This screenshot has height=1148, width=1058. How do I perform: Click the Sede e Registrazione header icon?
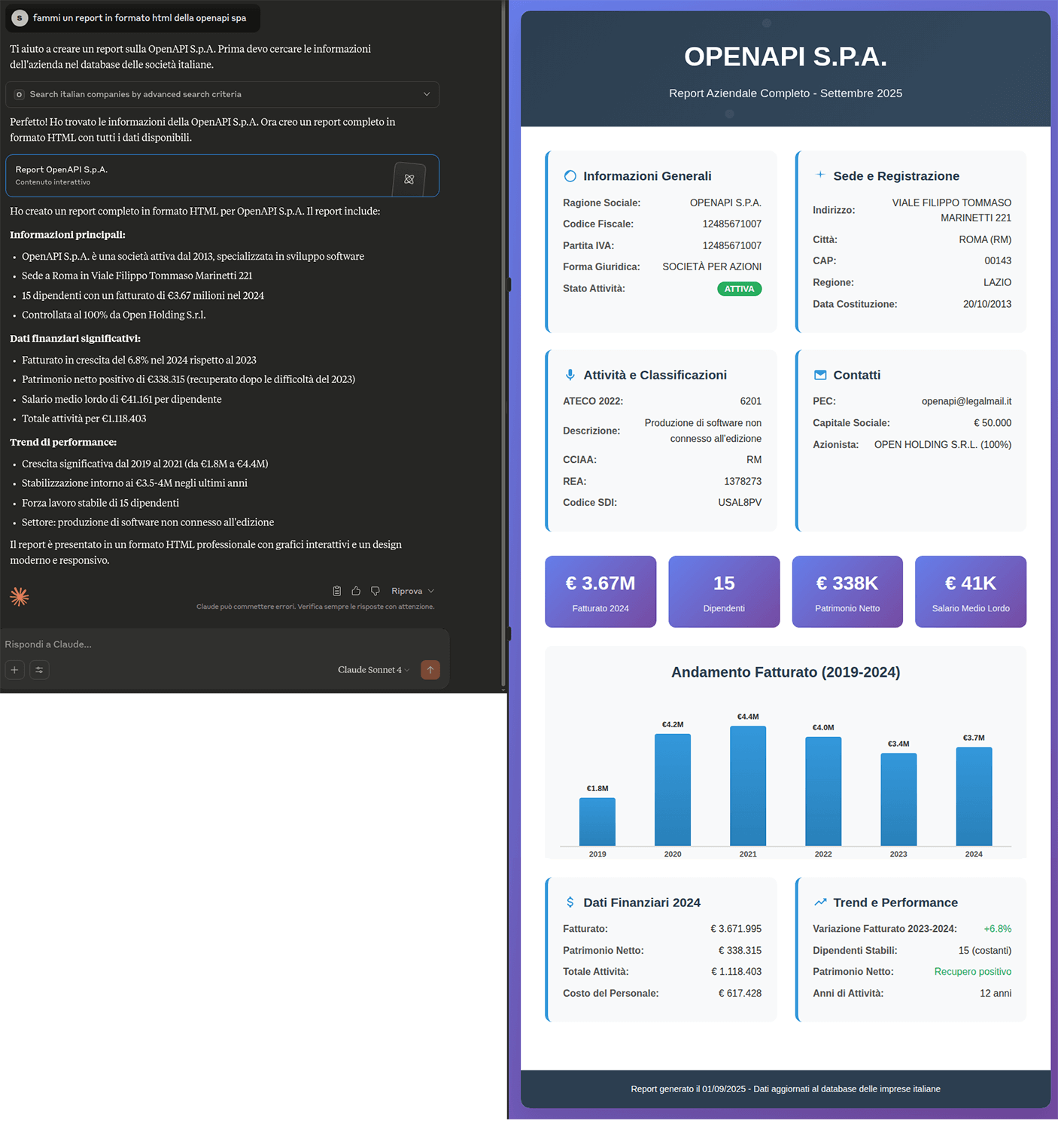pos(820,175)
